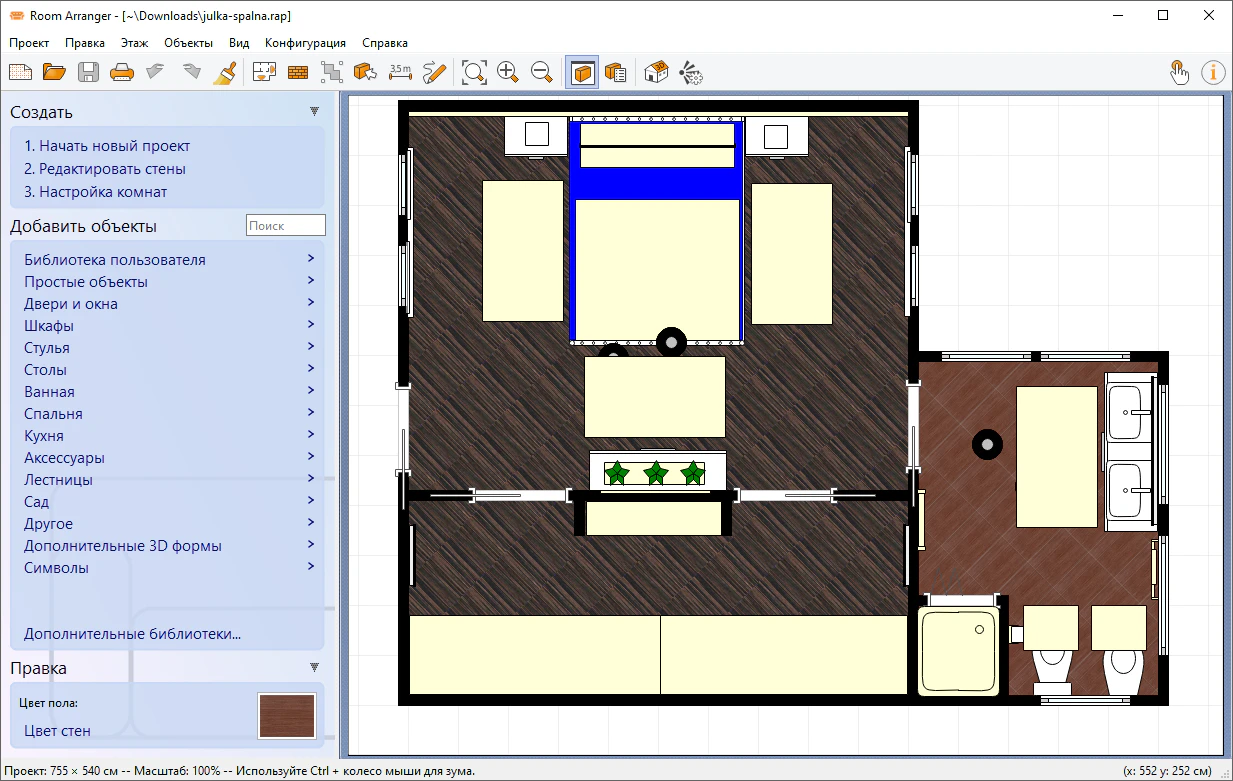This screenshot has width=1233, height=781.
Task: Collapse the Правка panel arrow
Action: coord(314,668)
